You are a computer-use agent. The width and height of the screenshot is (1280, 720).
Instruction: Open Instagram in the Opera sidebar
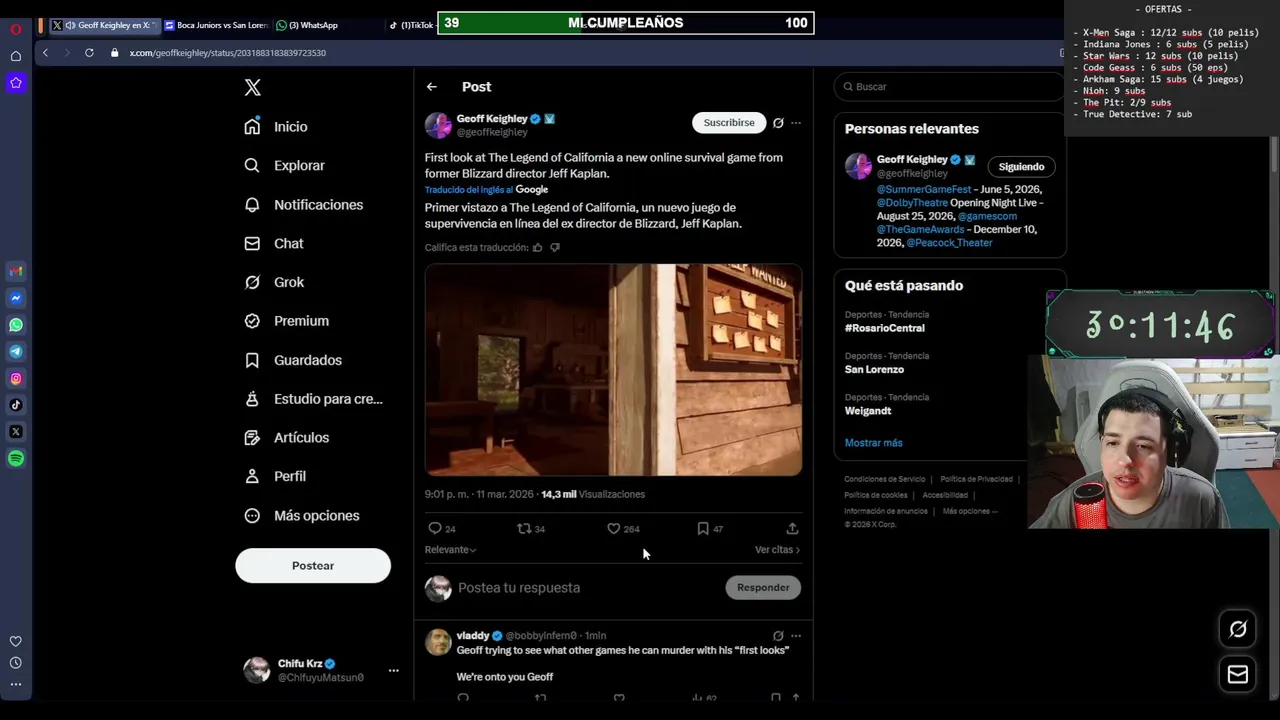[x=16, y=378]
